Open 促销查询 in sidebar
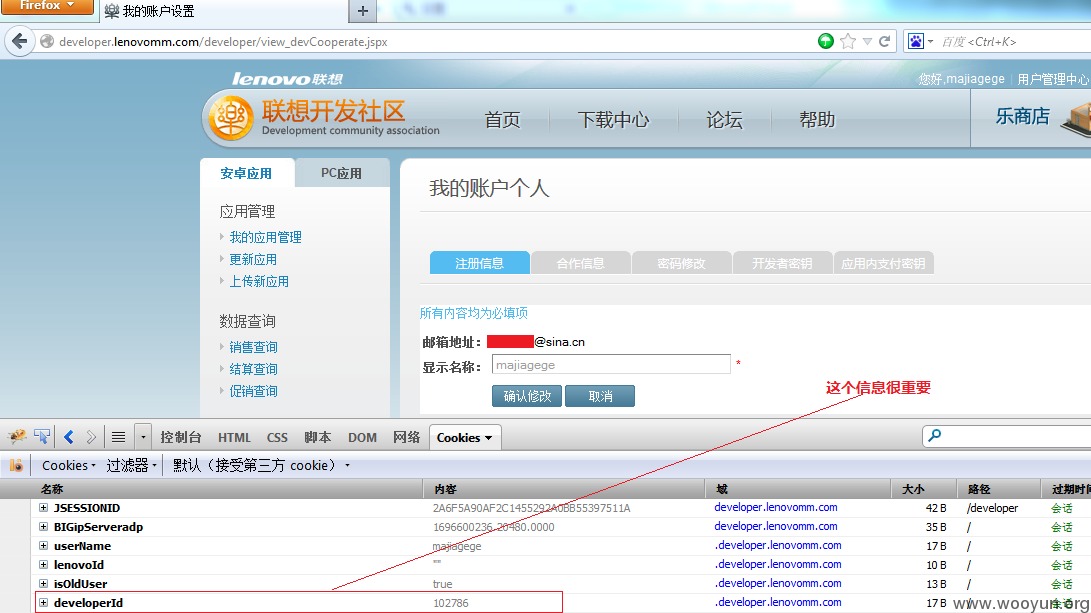Image resolution: width=1091 pixels, height=613 pixels. (253, 392)
